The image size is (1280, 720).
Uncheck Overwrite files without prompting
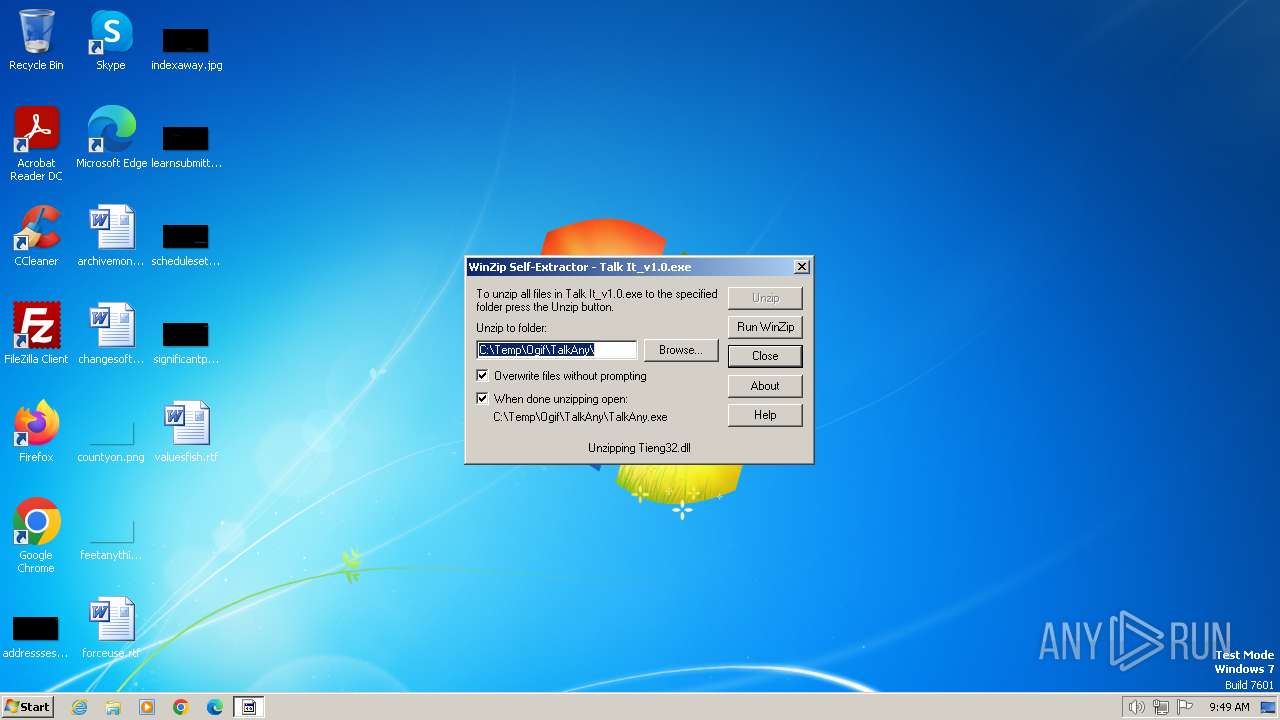pyautogui.click(x=483, y=376)
